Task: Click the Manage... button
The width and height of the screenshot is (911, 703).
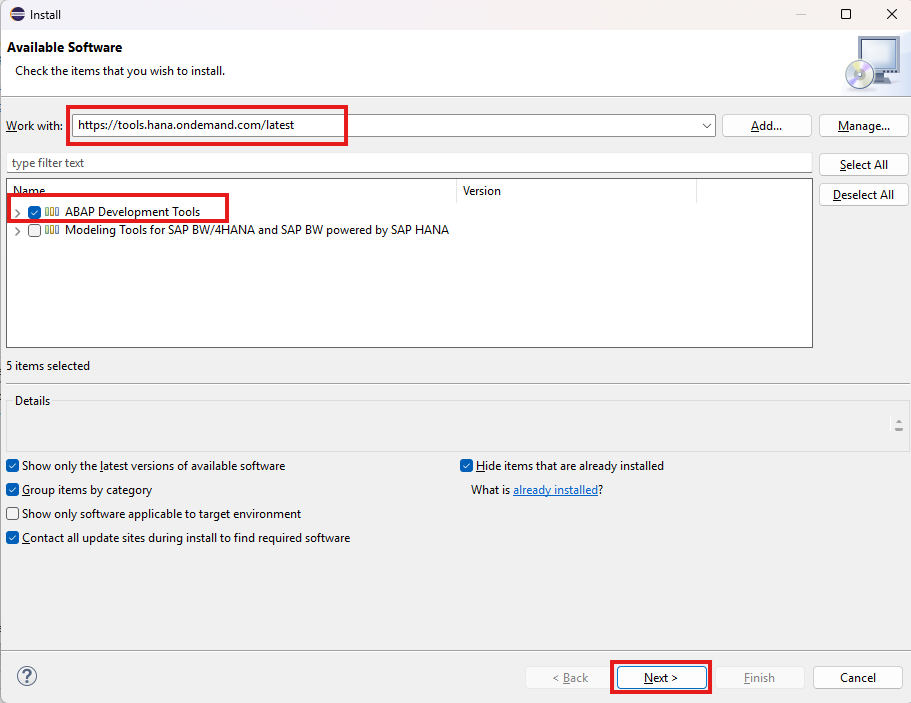Action: coord(863,125)
